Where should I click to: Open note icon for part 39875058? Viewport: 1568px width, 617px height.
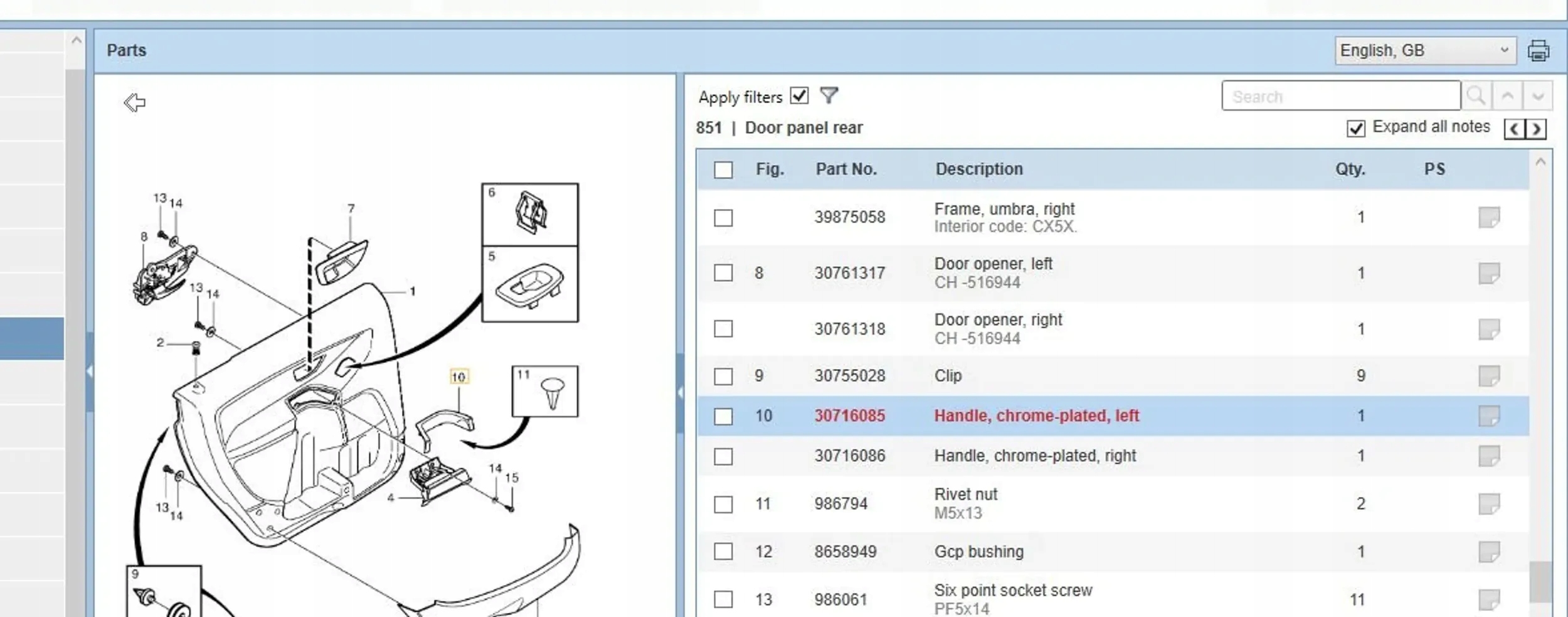click(x=1488, y=218)
